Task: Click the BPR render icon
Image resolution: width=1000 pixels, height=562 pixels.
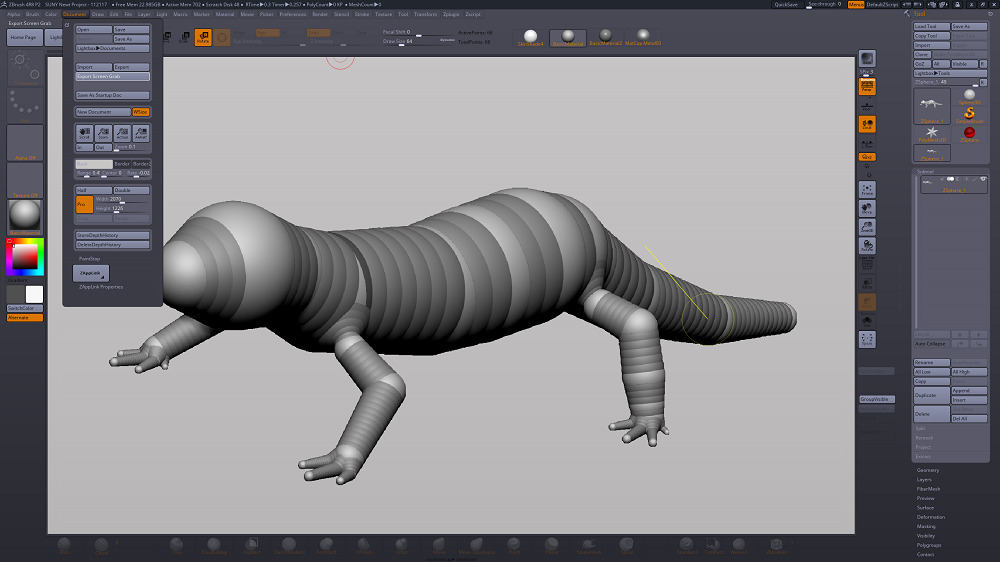Action: click(x=867, y=59)
